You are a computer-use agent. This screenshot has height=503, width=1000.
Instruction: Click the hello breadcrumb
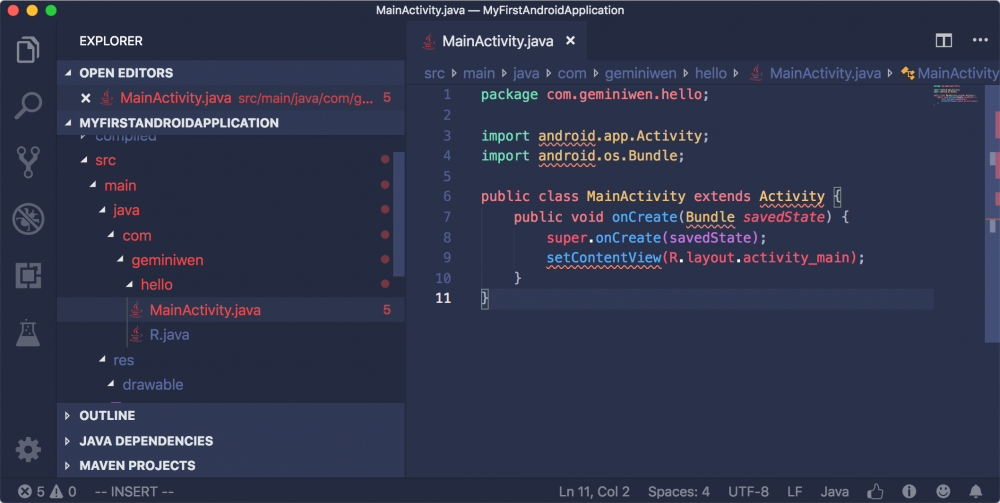(x=711, y=73)
